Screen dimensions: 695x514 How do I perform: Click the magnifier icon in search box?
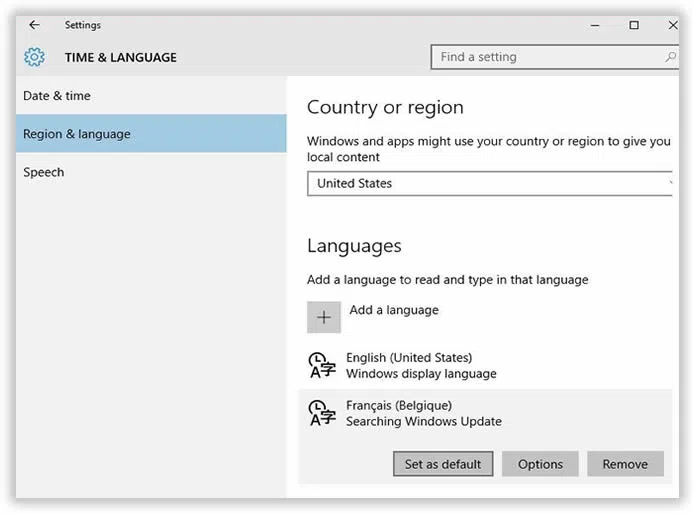click(670, 57)
